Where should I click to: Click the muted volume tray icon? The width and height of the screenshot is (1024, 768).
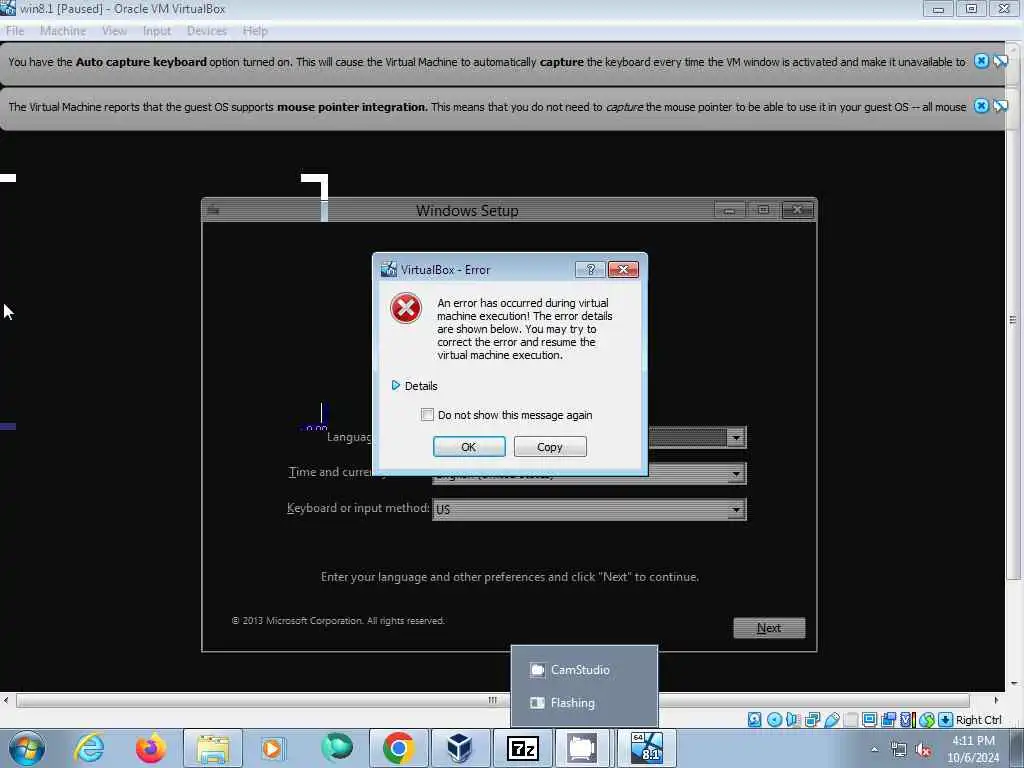pyautogui.click(x=923, y=750)
